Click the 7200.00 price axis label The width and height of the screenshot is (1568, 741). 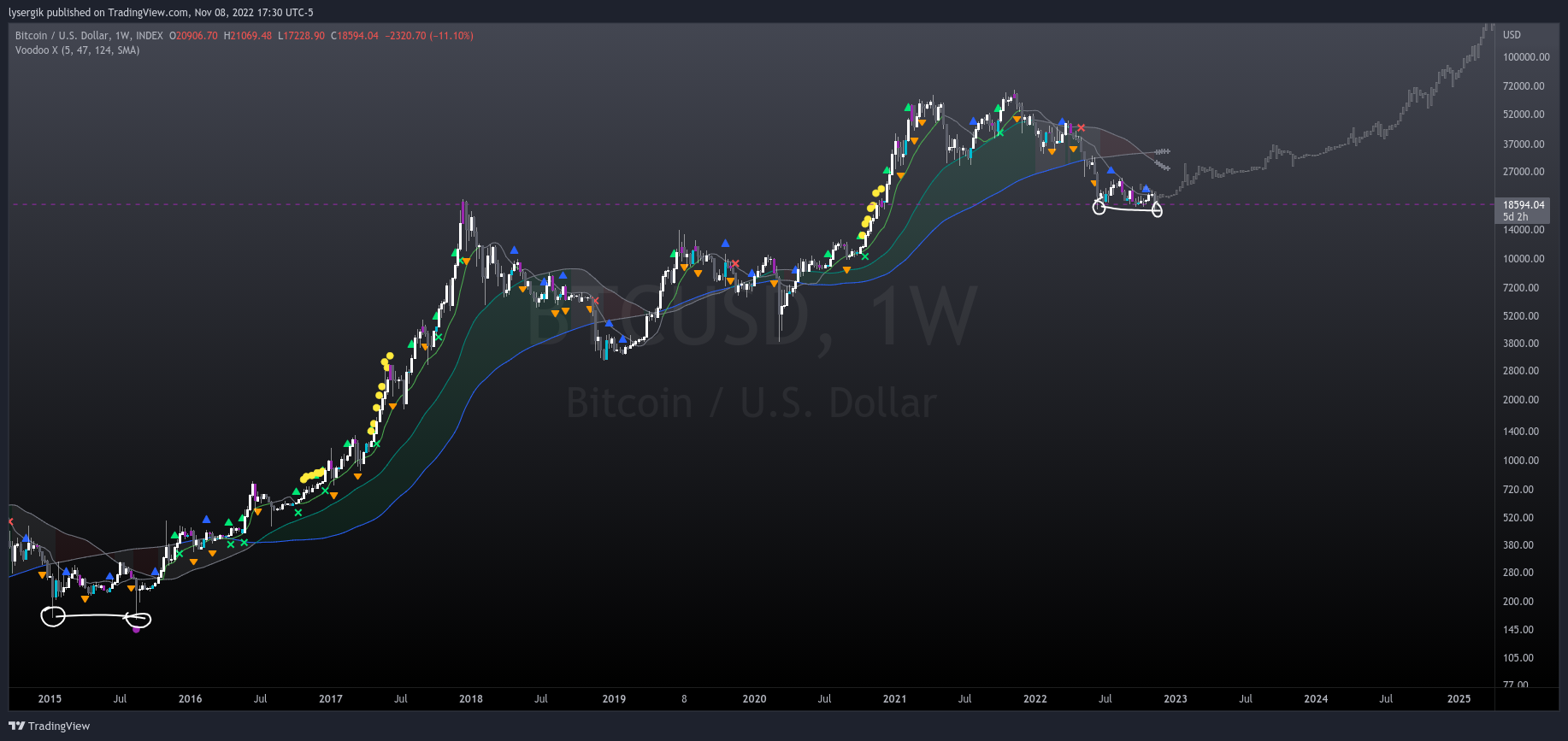1521,288
